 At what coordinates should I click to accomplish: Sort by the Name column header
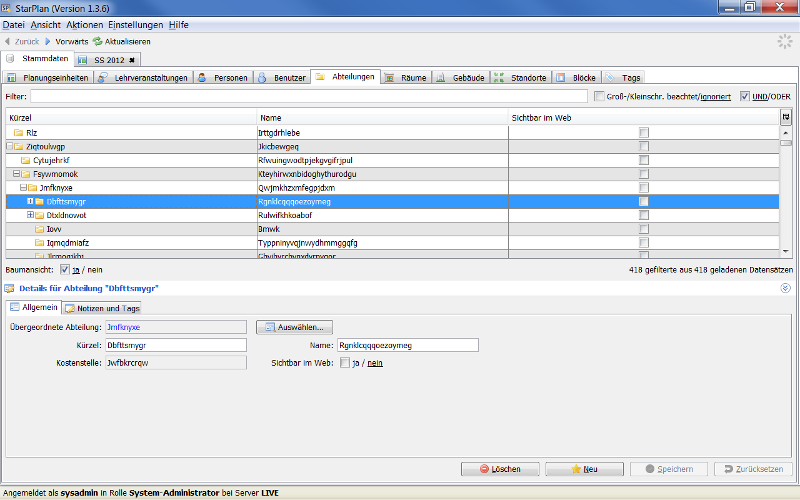(383, 118)
